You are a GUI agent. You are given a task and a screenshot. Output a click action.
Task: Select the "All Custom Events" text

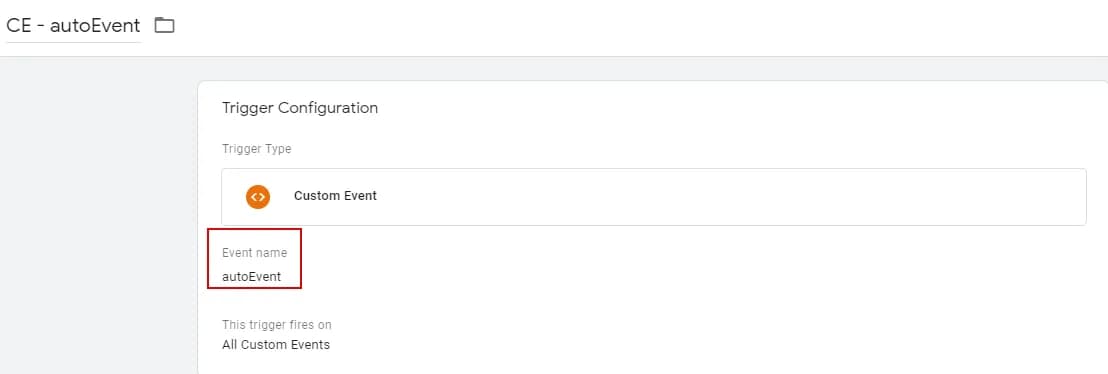tap(276, 345)
